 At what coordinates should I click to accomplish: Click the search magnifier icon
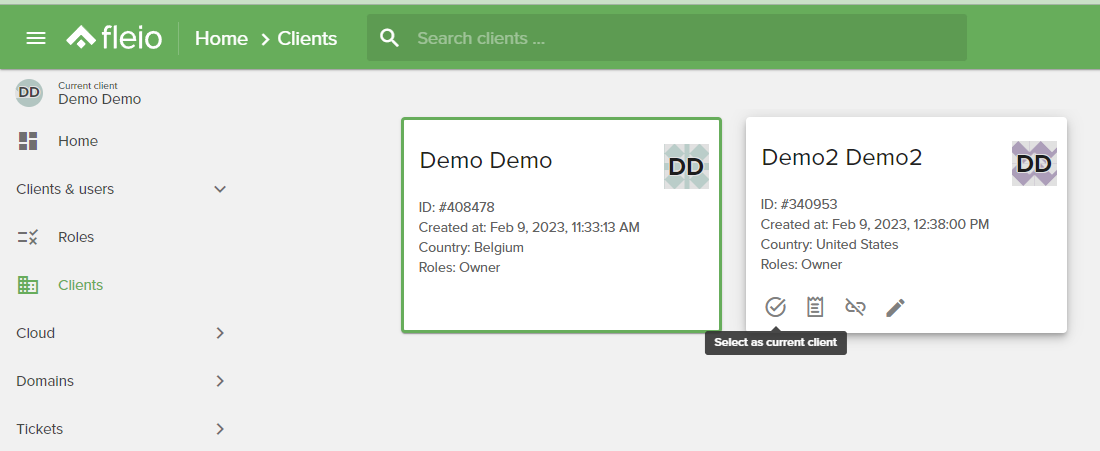(x=389, y=38)
